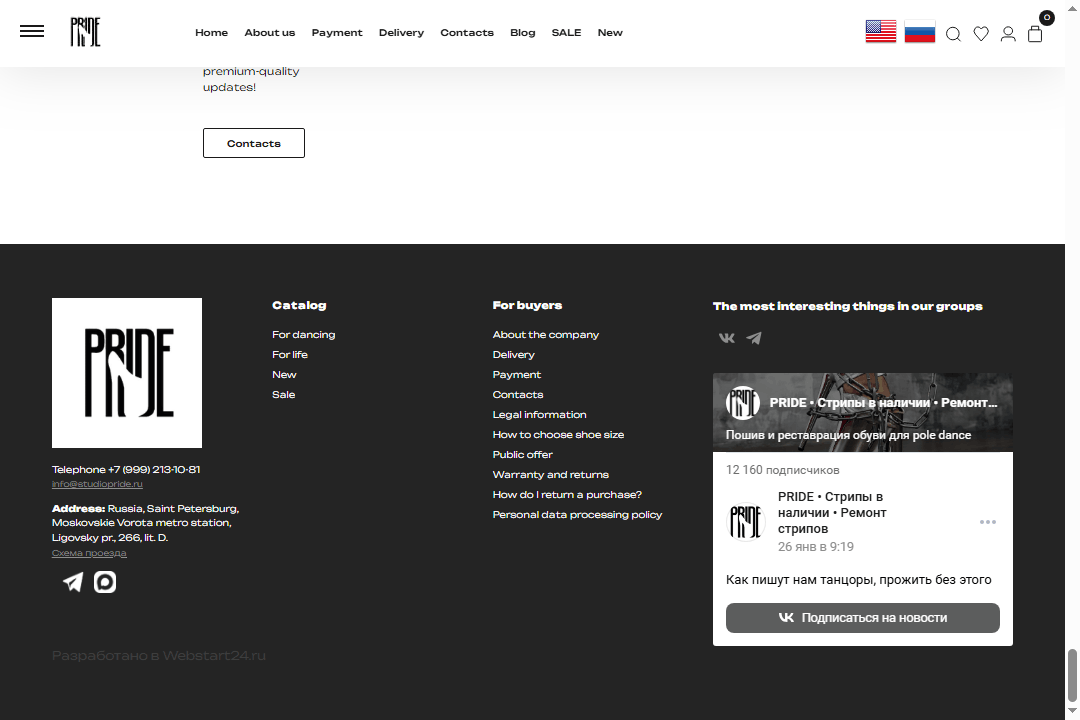Open the hamburger menu icon

pos(32,32)
